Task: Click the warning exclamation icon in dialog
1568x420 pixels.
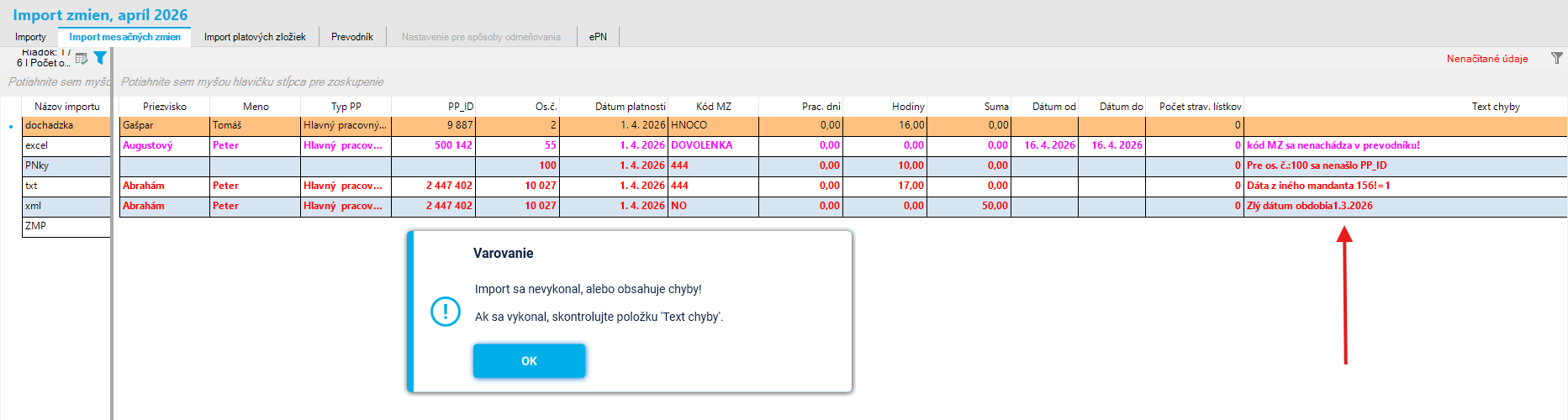Action: tap(445, 312)
